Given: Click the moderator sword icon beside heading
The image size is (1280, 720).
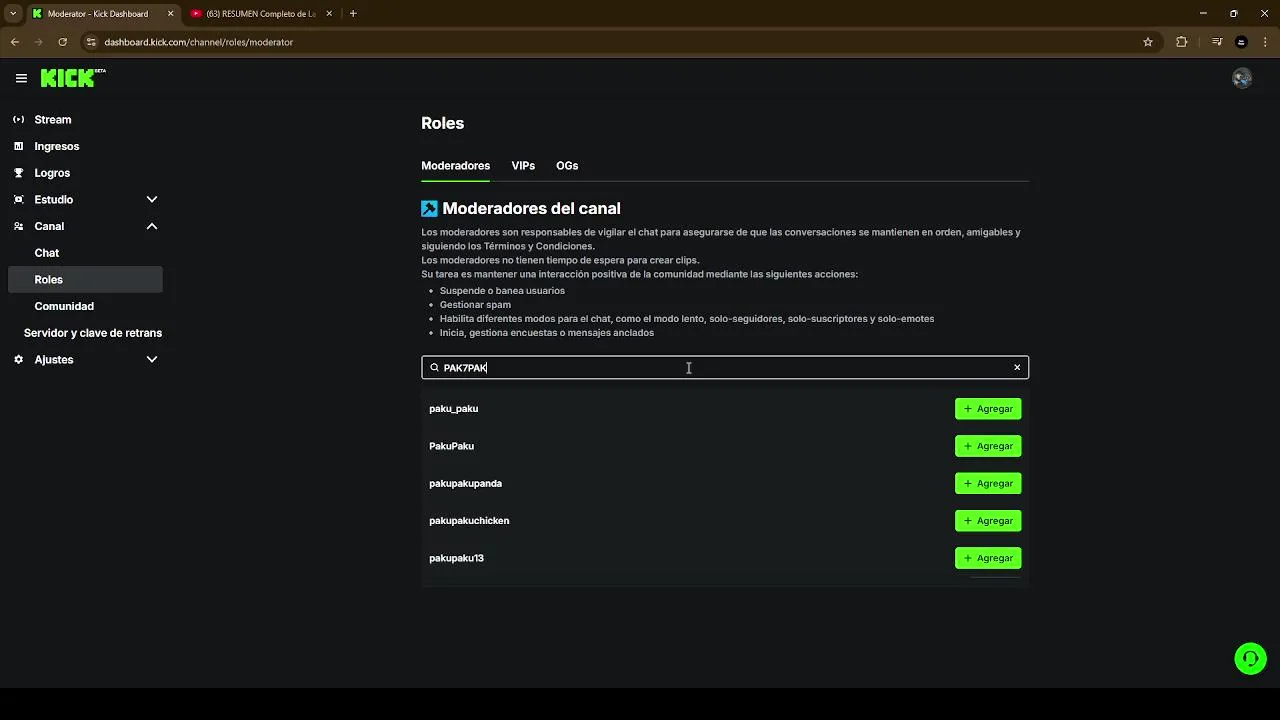Looking at the screenshot, I should pyautogui.click(x=429, y=209).
